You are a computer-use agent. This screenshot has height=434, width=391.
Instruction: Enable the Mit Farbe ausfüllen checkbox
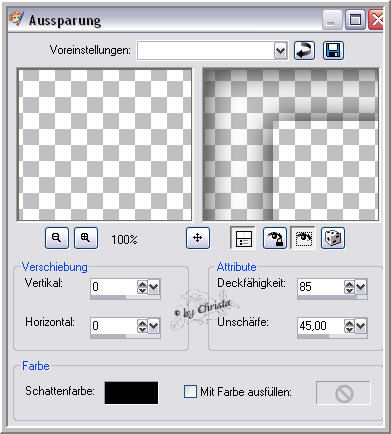click(x=190, y=391)
